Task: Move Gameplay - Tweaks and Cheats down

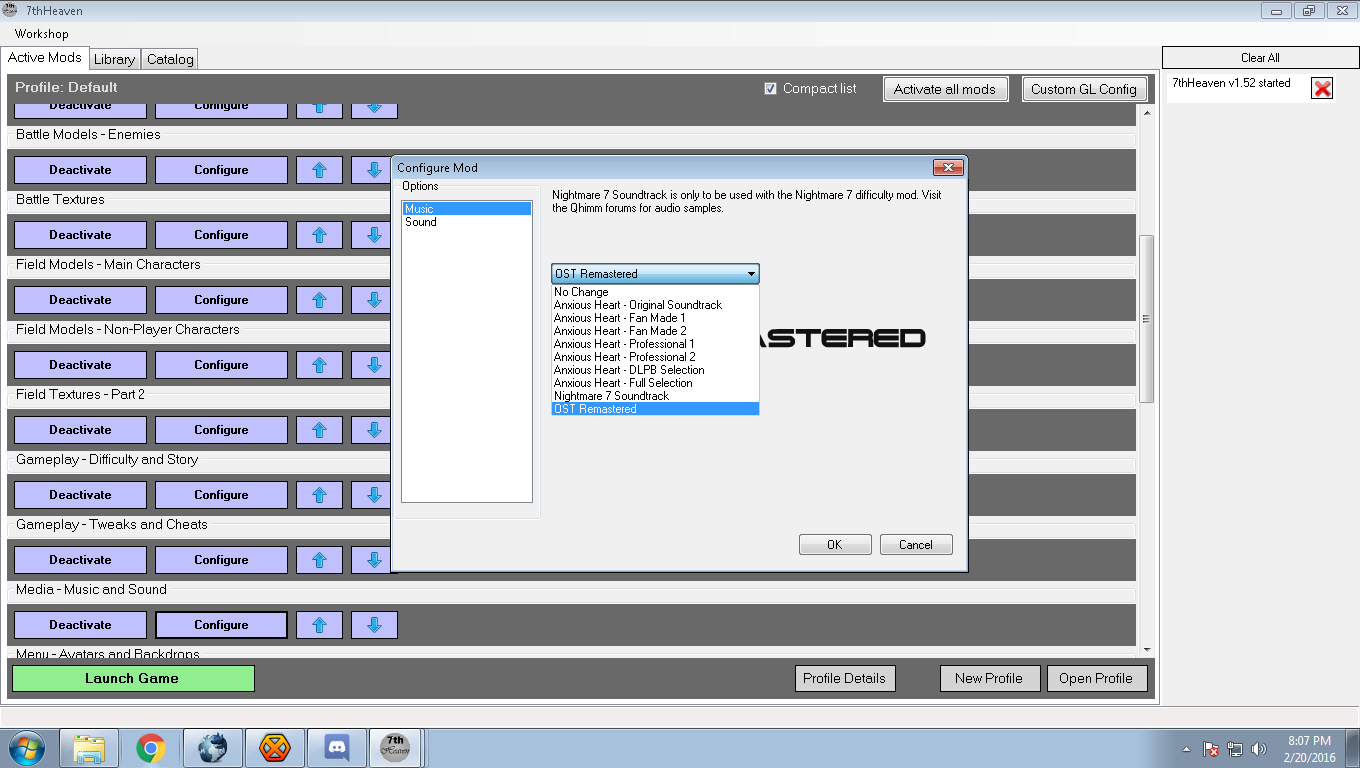Action: click(x=371, y=560)
